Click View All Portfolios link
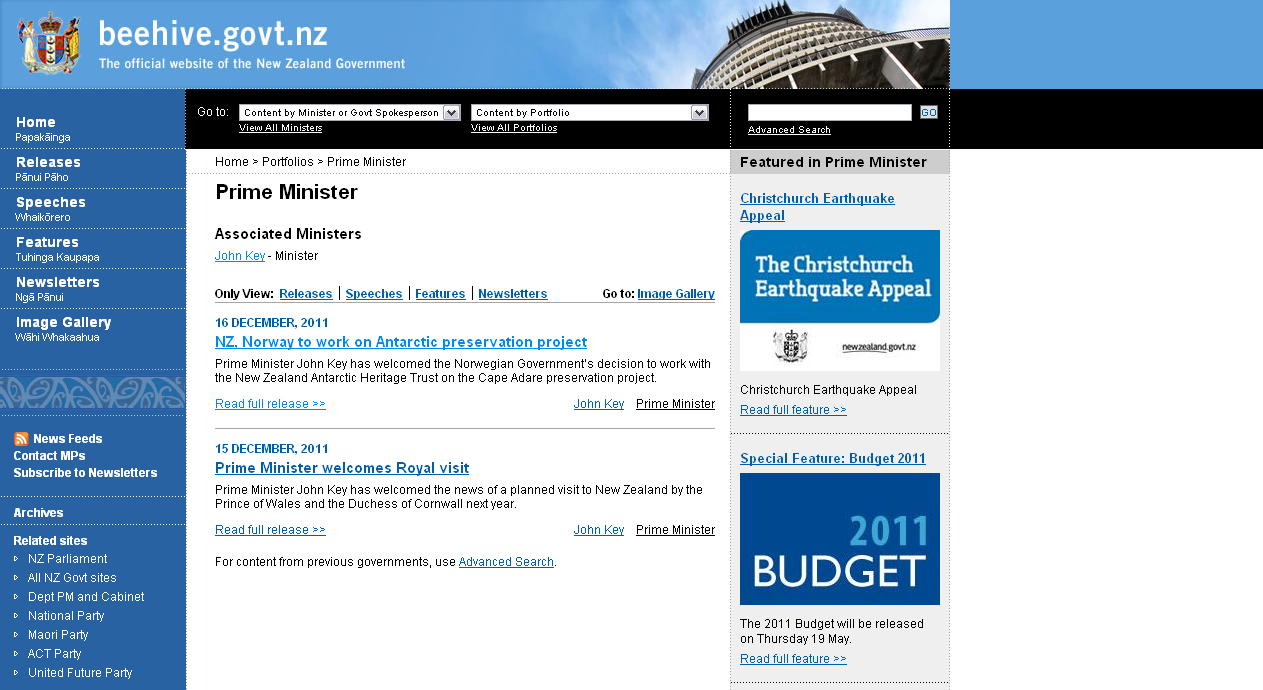 514,128
